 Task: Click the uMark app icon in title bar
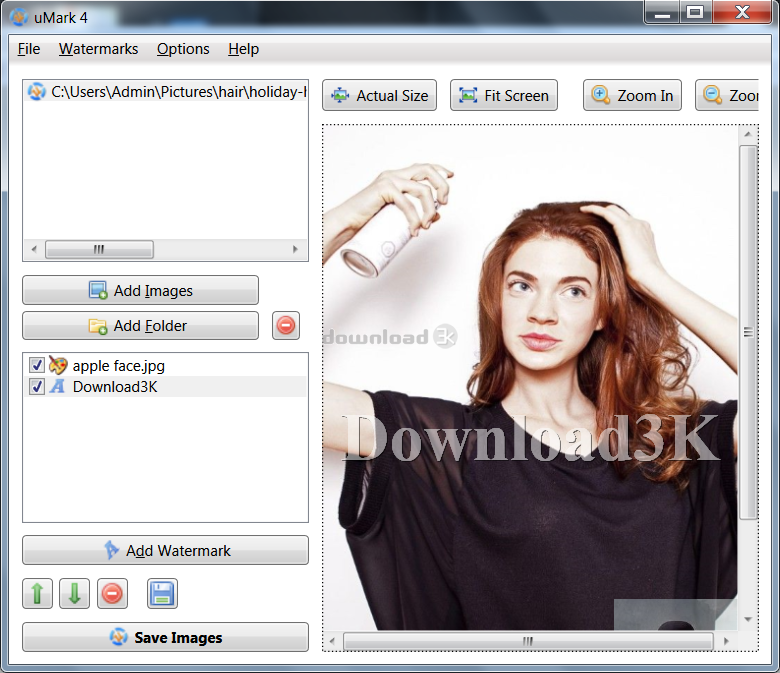pyautogui.click(x=18, y=17)
